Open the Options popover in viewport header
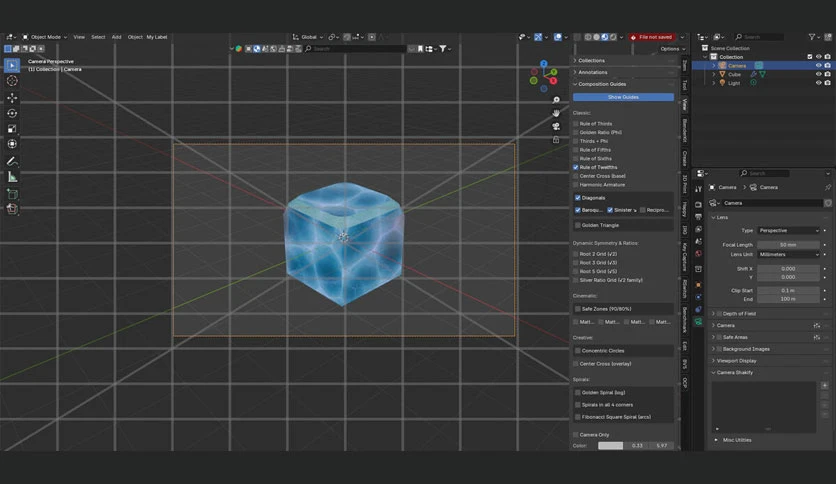This screenshot has height=484, width=836. click(672, 49)
